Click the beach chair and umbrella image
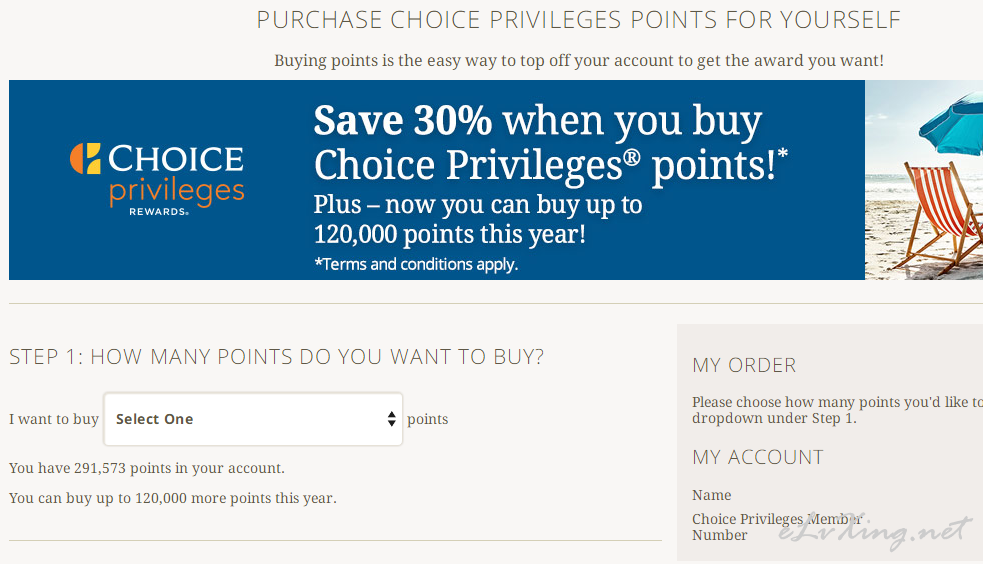The height and width of the screenshot is (564, 983). (924, 180)
